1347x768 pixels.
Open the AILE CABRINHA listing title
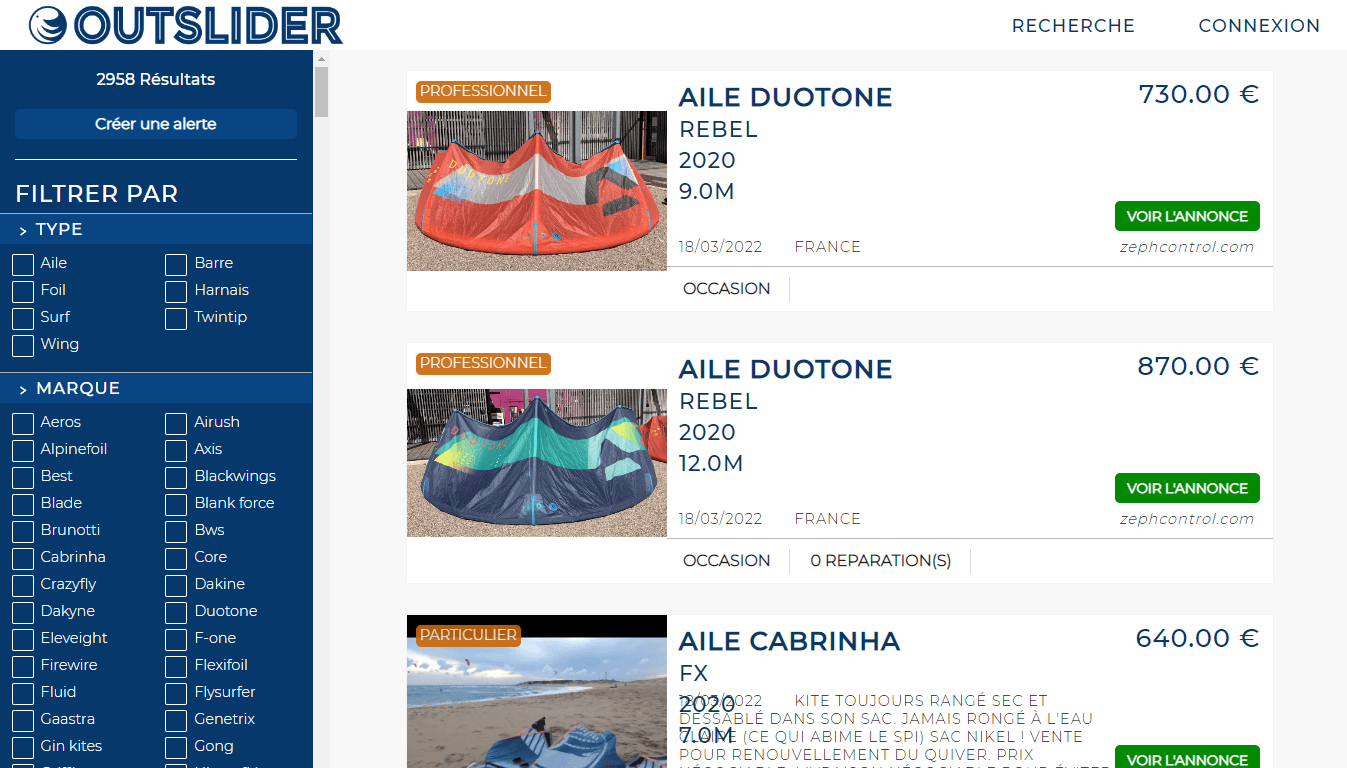tap(789, 641)
